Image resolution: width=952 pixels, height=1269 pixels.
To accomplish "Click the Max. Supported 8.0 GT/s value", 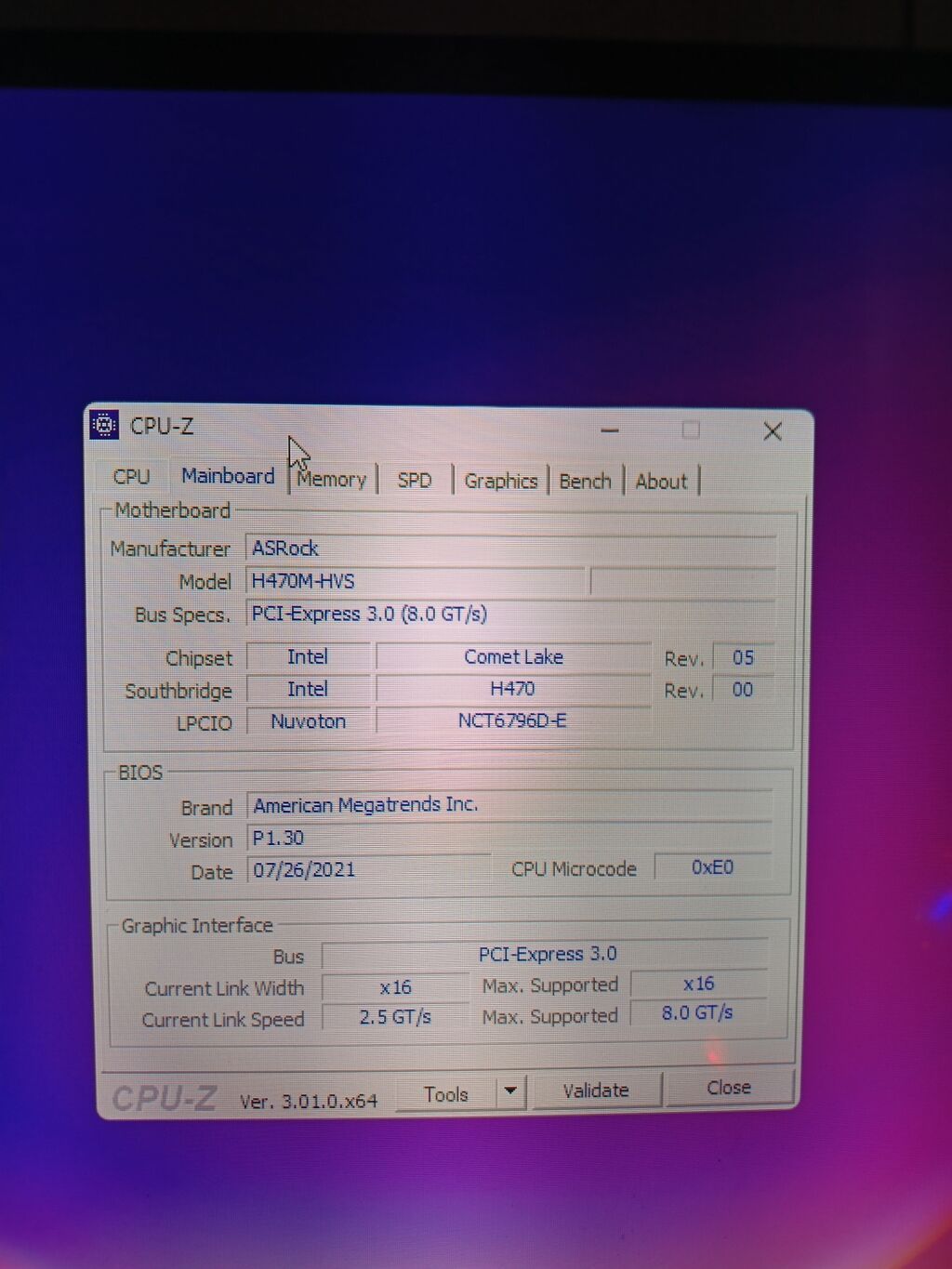I will (698, 1012).
